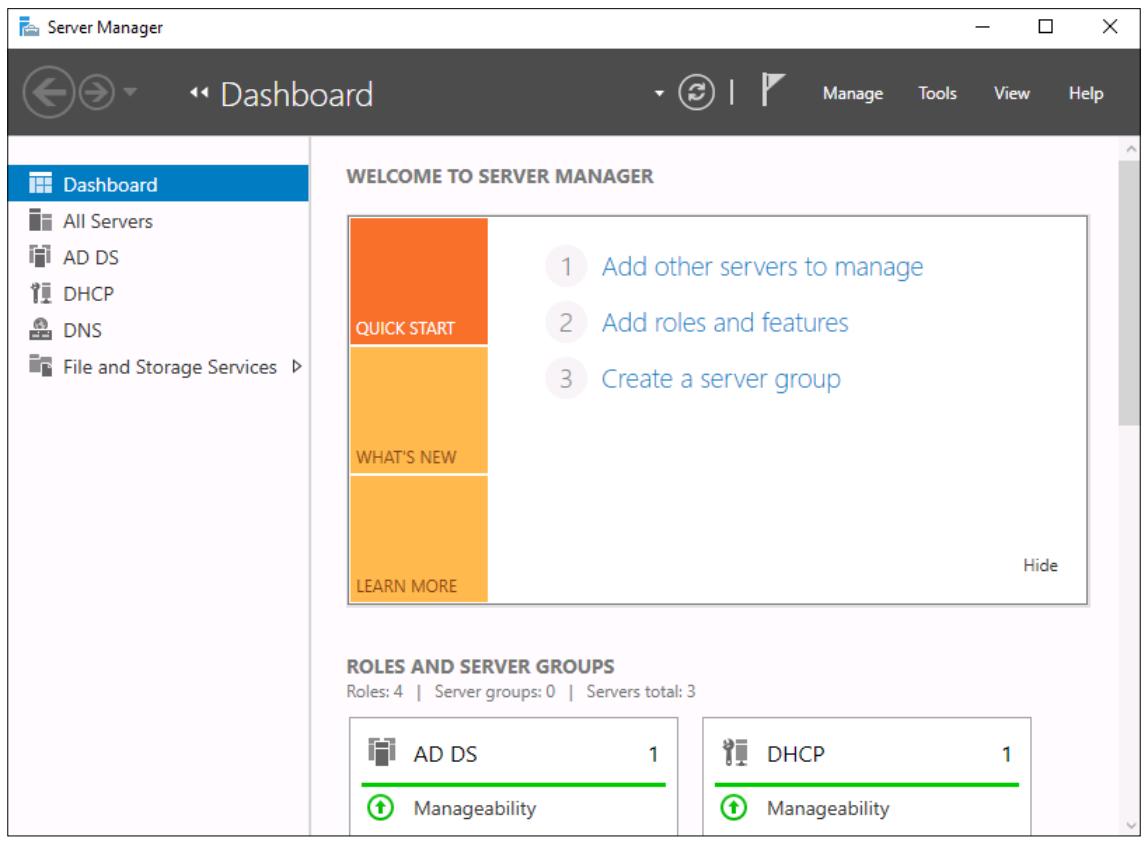Open the AD DS sidebar entry
Screen dimensions: 1144x842
[90, 258]
